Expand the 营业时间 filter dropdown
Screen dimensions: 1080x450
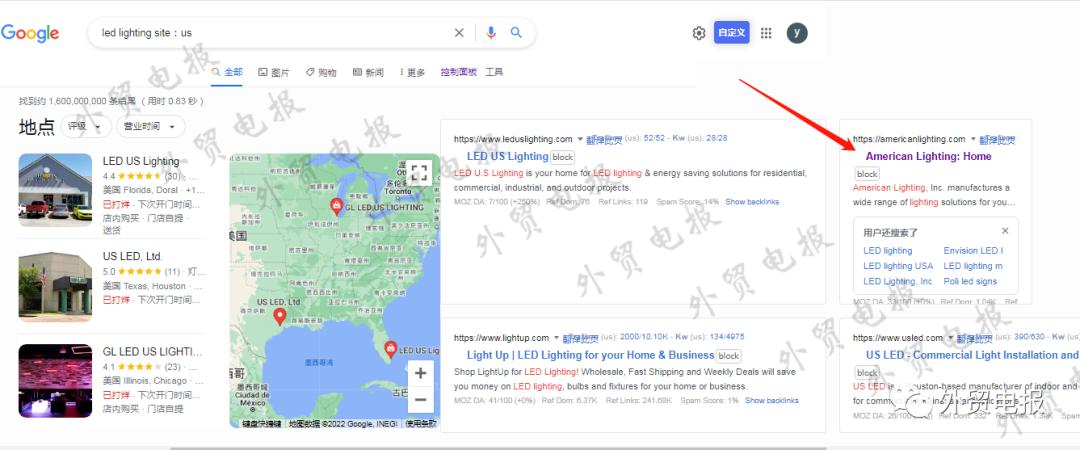click(x=151, y=126)
